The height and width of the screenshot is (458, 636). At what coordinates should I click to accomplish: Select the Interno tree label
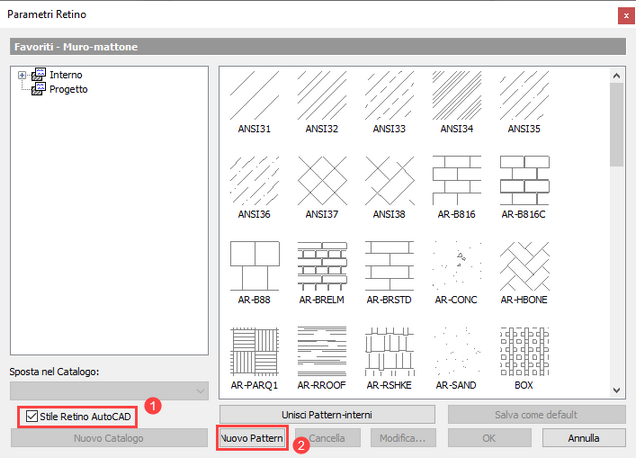pos(66,75)
